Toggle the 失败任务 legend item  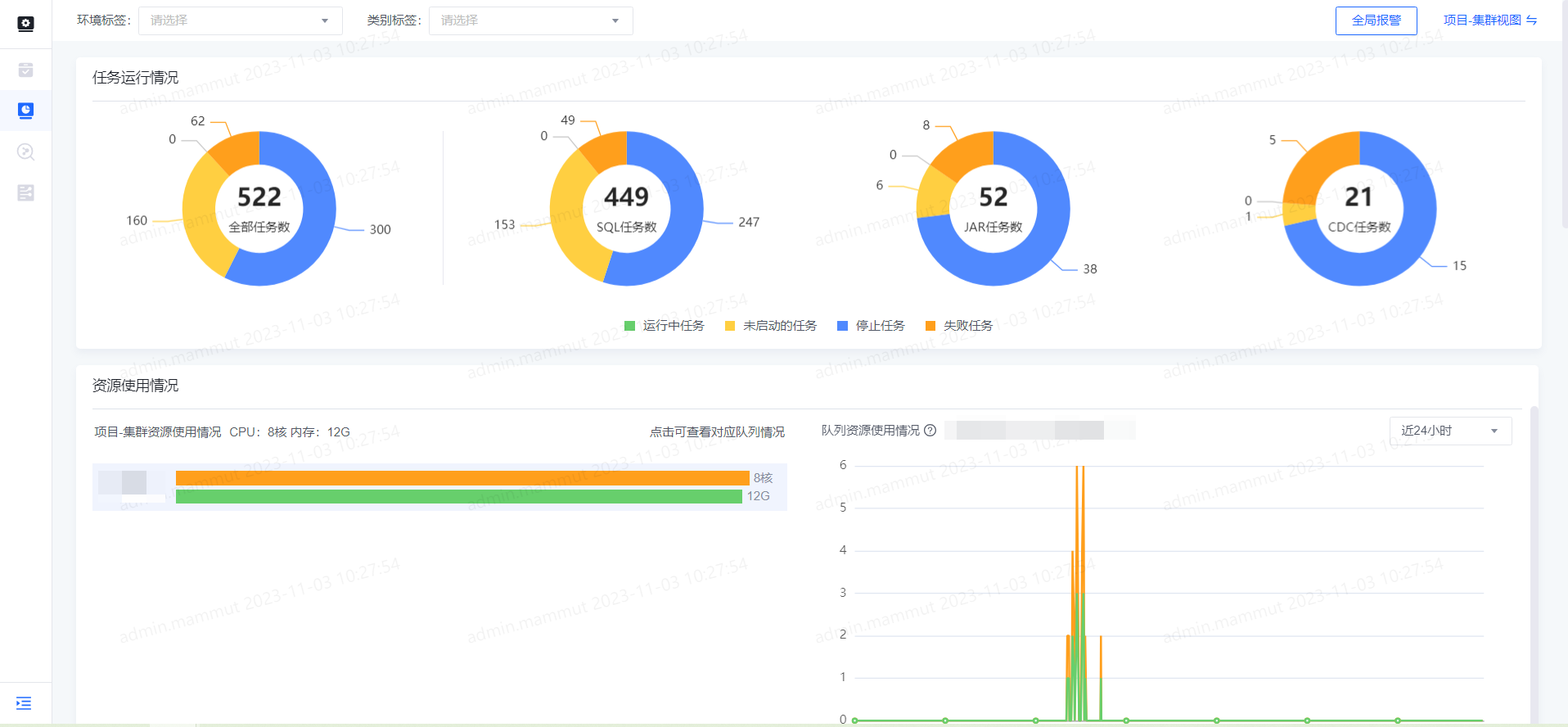pyautogui.click(x=958, y=326)
